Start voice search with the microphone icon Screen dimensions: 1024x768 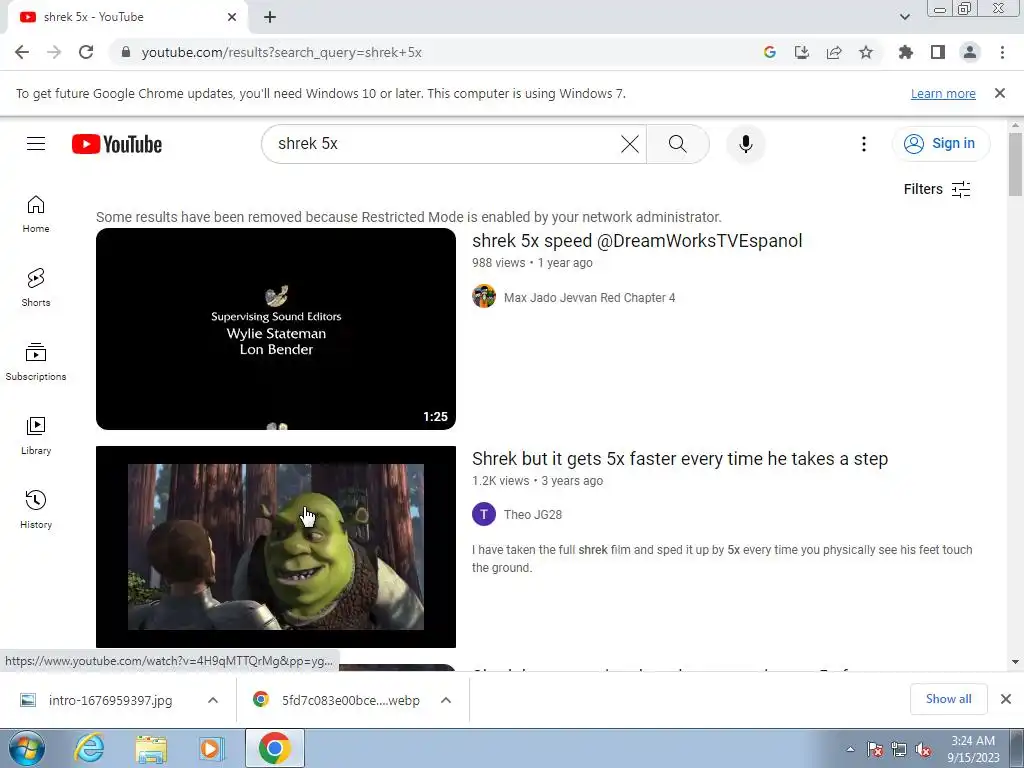tap(745, 144)
